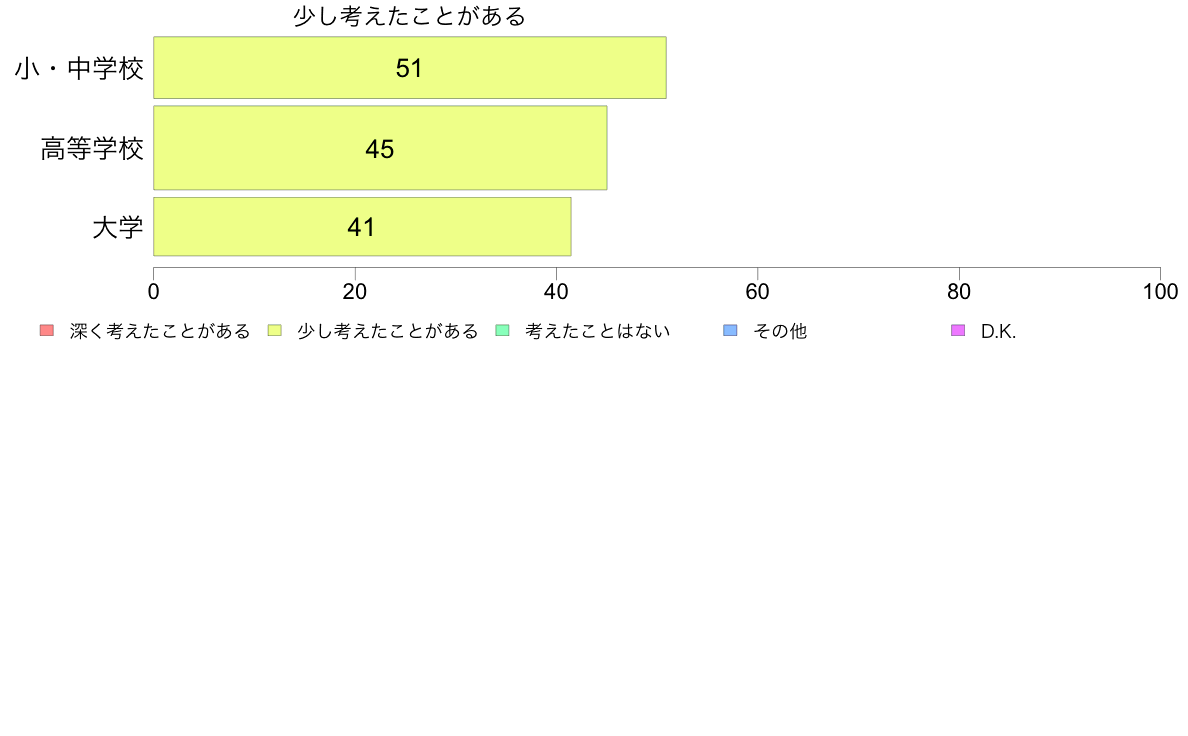Click the red 深く考えたことがある legend swatch
Image resolution: width=1188 pixels, height=736 pixels.
[x=47, y=330]
